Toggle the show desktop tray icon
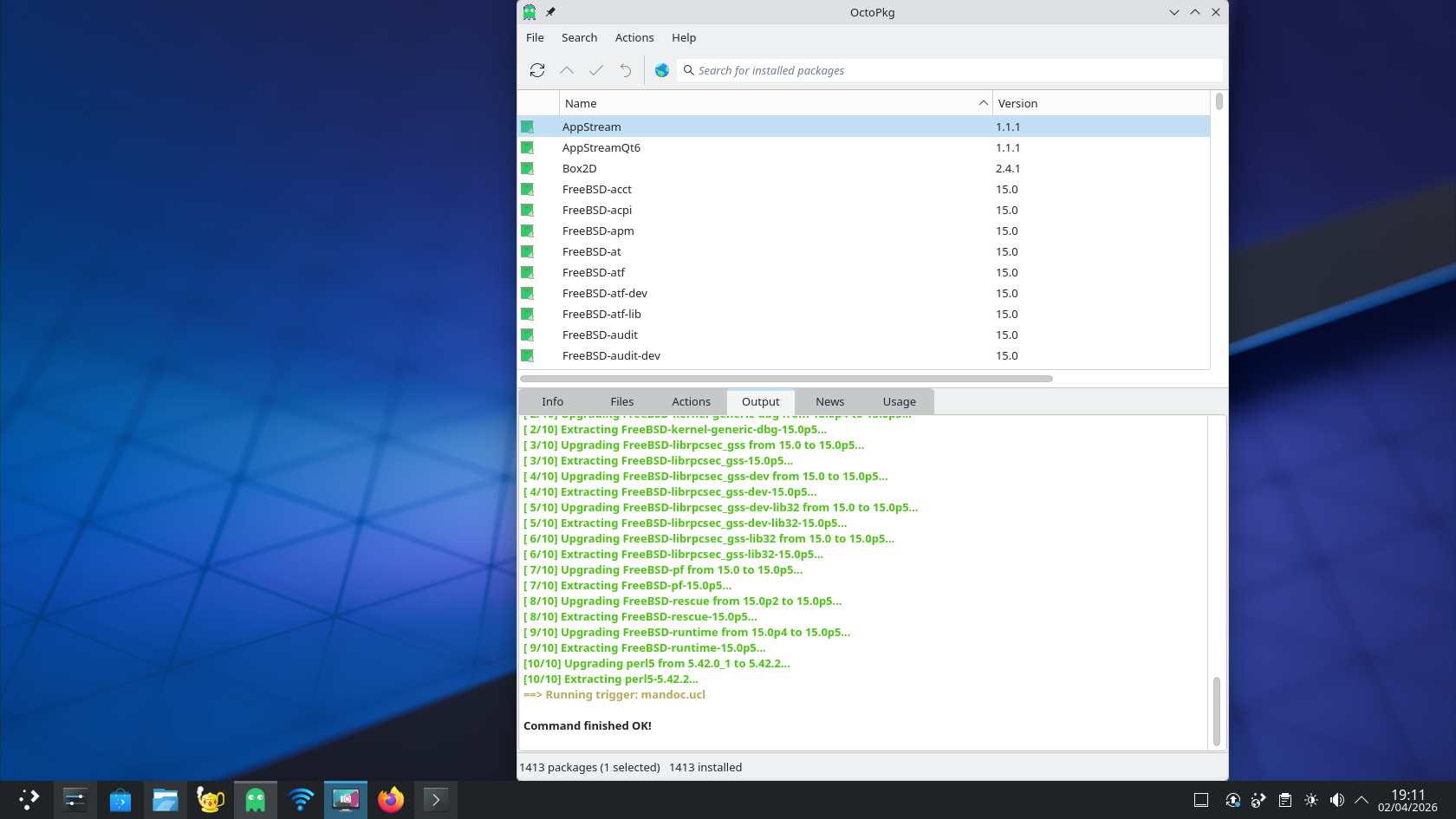This screenshot has width=1456, height=819. (1201, 800)
